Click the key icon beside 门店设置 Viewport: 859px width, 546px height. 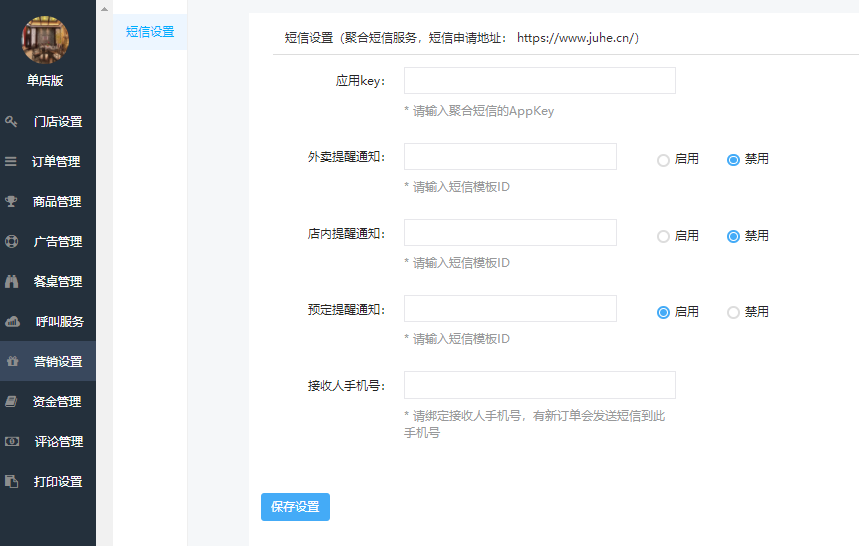pyautogui.click(x=11, y=121)
